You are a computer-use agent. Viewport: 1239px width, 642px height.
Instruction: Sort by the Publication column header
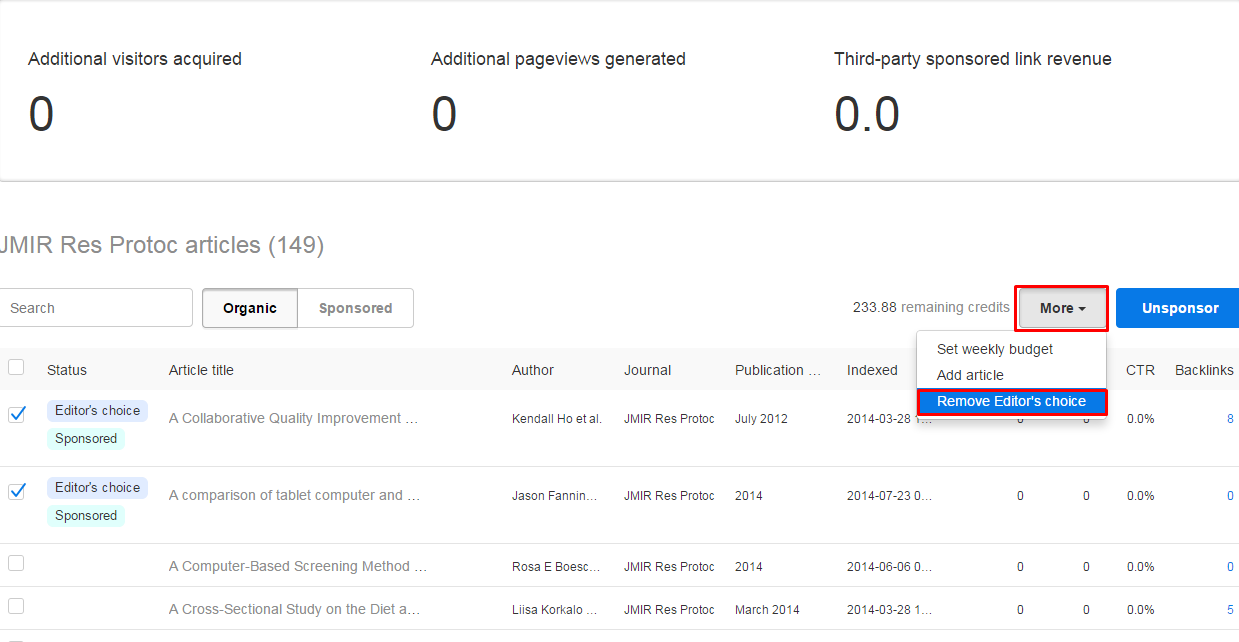(778, 370)
